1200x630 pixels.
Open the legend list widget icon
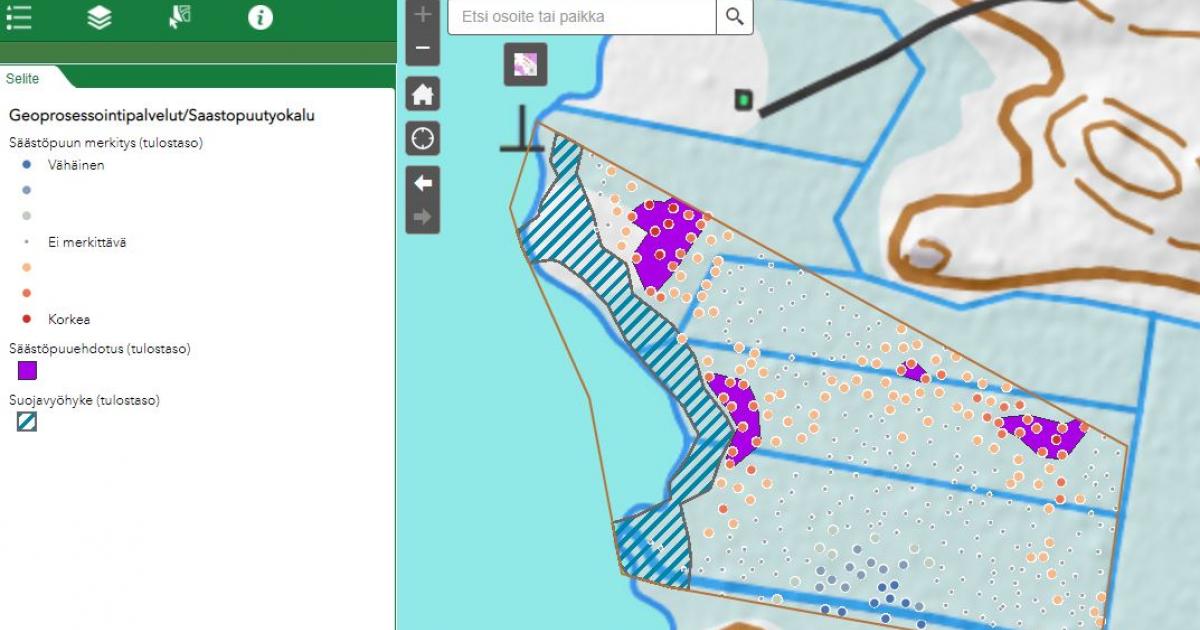coord(19,17)
